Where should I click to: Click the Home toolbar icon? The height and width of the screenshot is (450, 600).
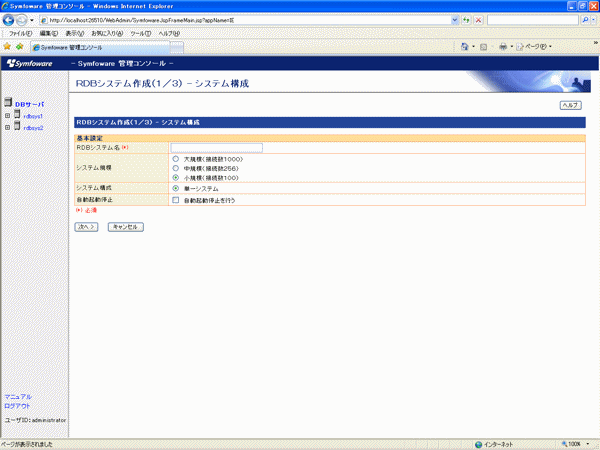(465, 47)
